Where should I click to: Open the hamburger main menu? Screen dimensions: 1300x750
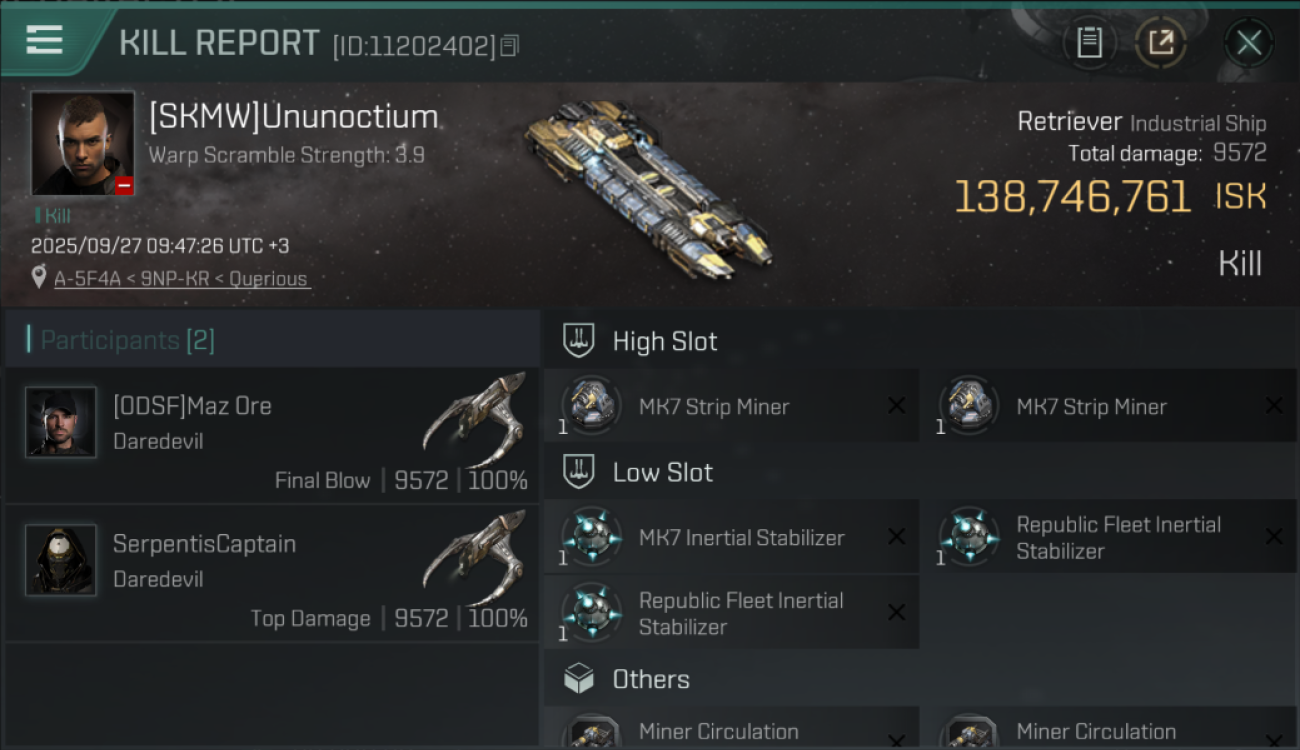46,41
